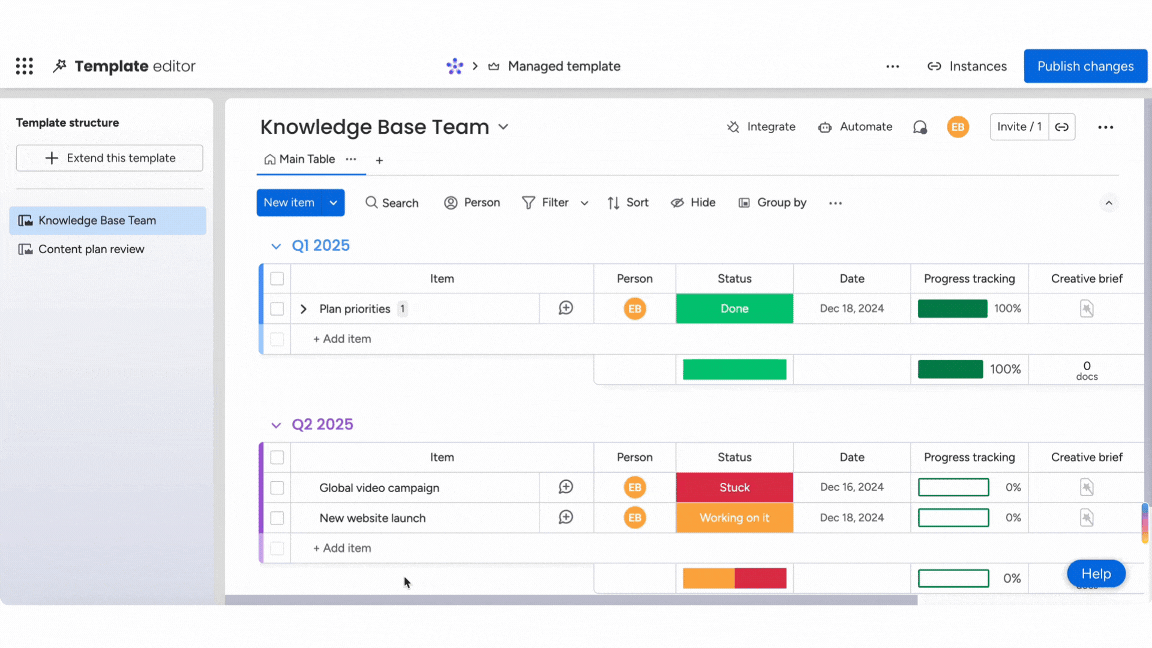
Task: Click the purple workspace logo in breadcrumb
Action: (x=455, y=66)
